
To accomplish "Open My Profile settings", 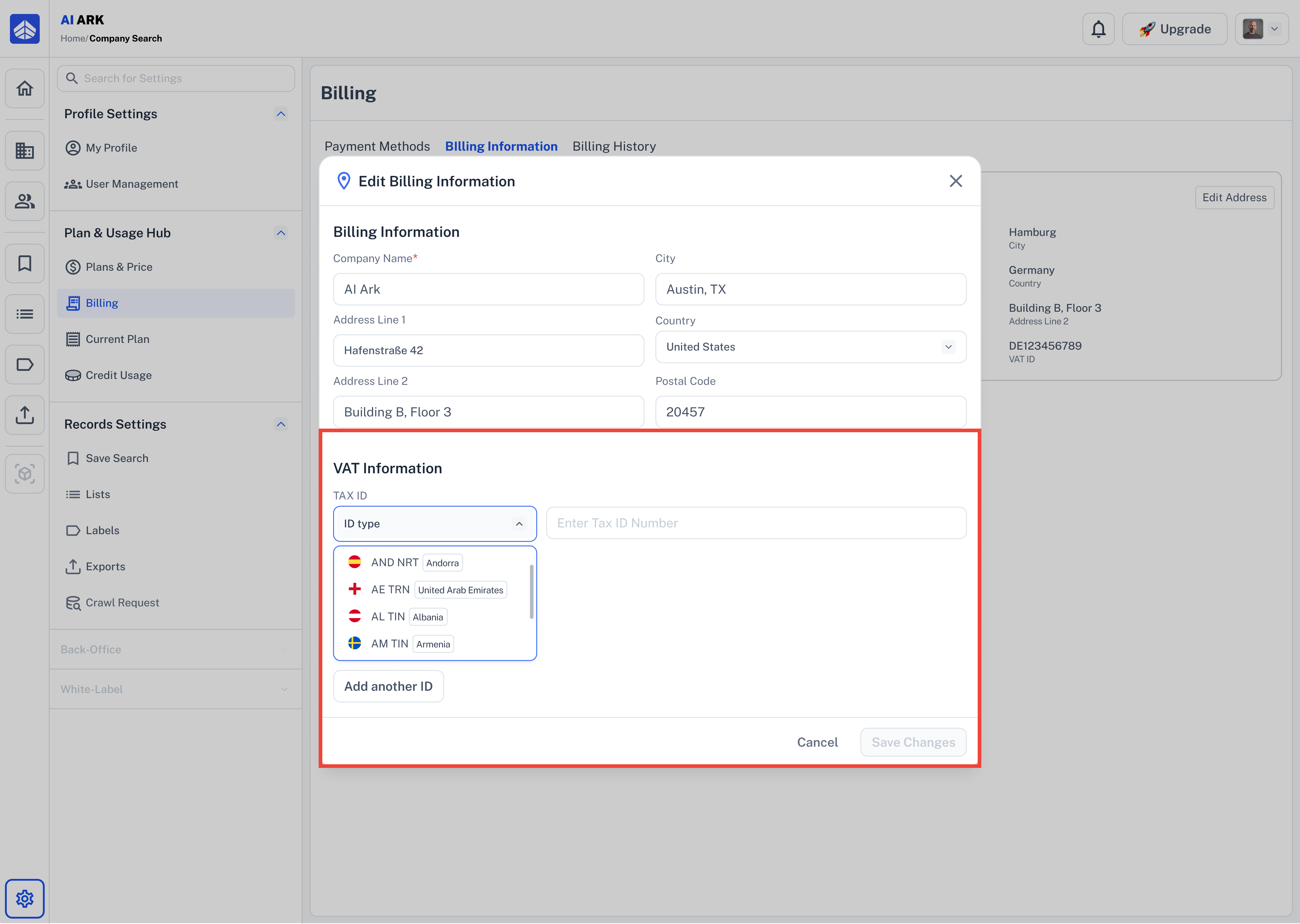I will (176, 148).
